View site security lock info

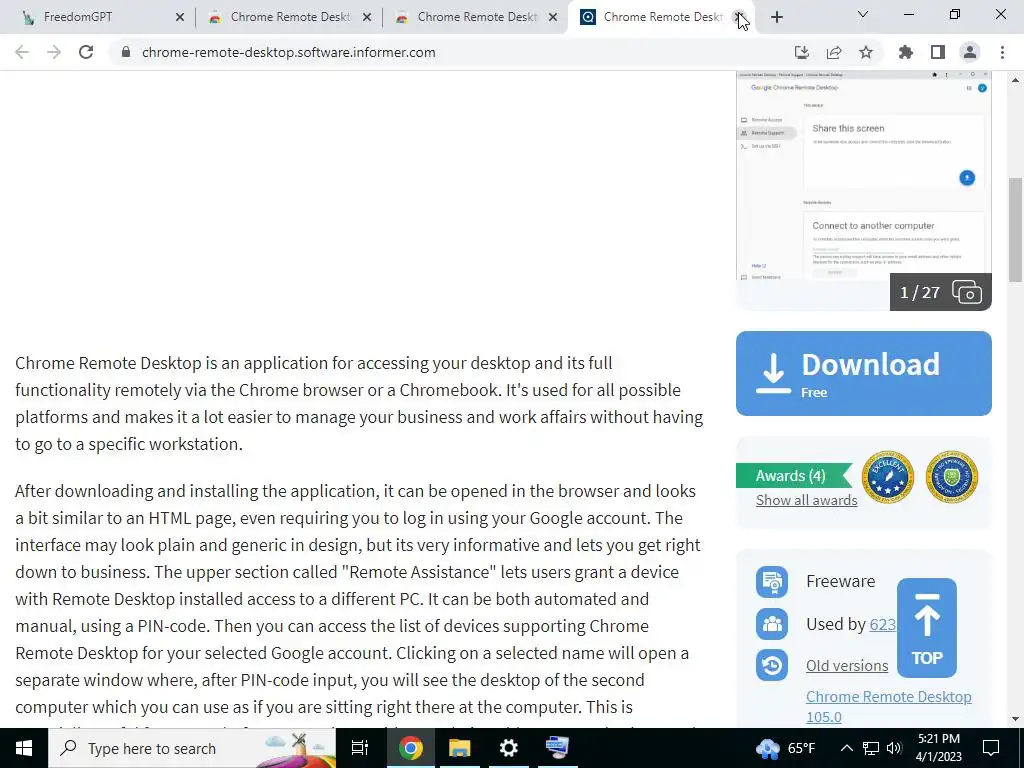(x=126, y=52)
